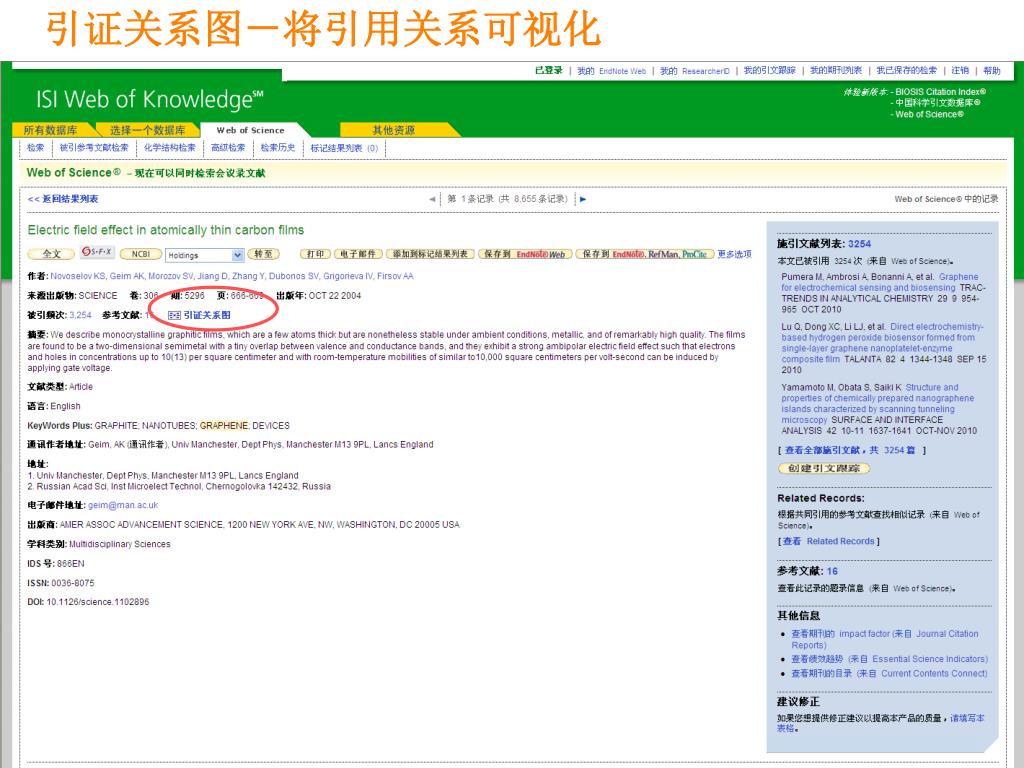1024x768 pixels.
Task: Open 中国科学引文数据库 link
Action: pyautogui.click(x=938, y=103)
